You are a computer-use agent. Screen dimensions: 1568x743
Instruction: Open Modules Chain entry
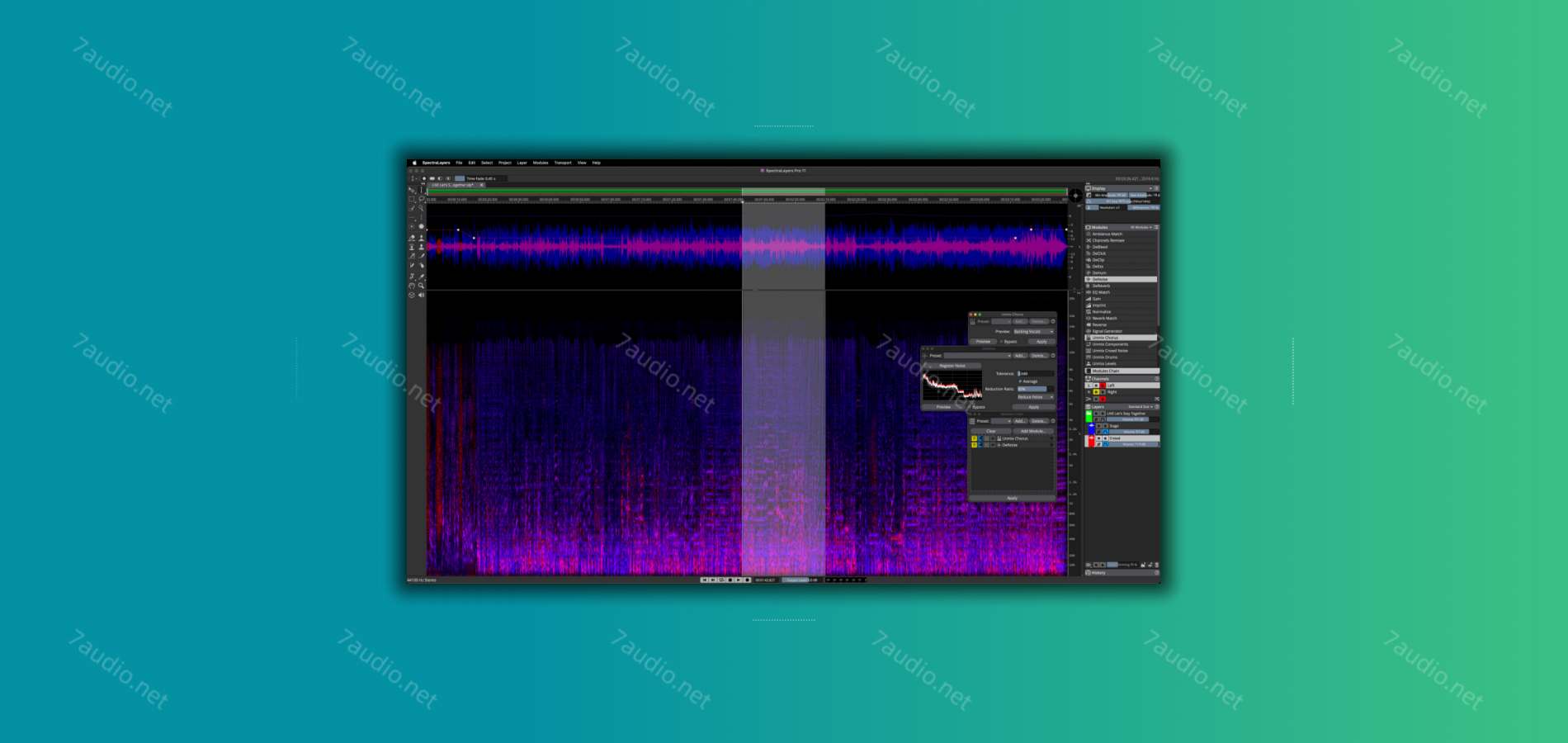(x=1121, y=371)
